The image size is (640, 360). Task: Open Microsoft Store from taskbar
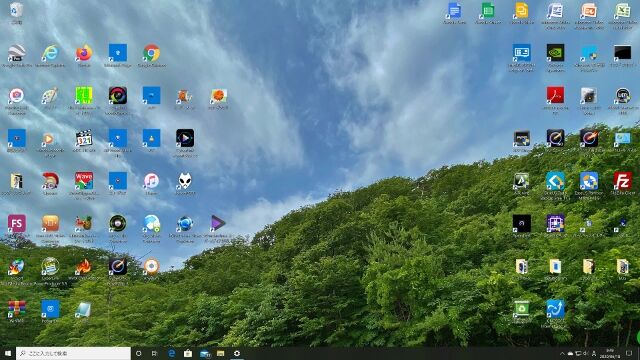pos(188,353)
